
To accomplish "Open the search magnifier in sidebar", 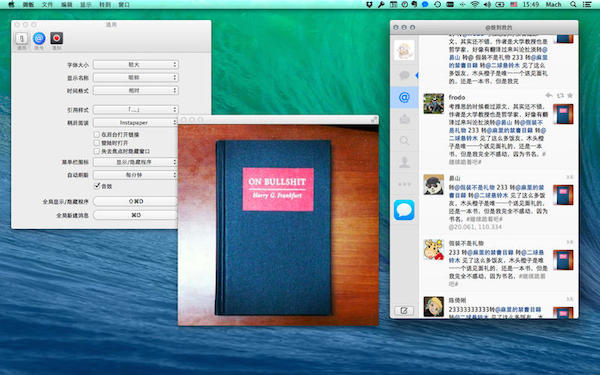I will 404,141.
